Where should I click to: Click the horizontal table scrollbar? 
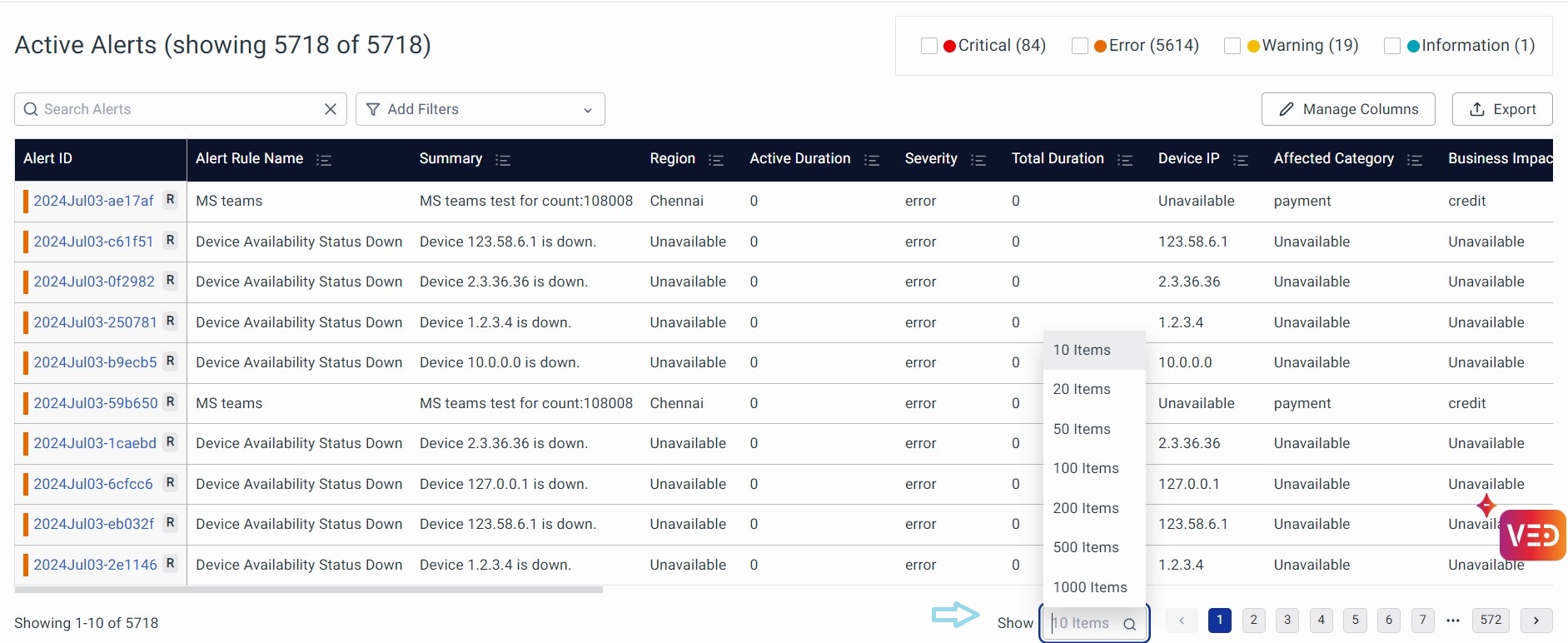[x=308, y=590]
